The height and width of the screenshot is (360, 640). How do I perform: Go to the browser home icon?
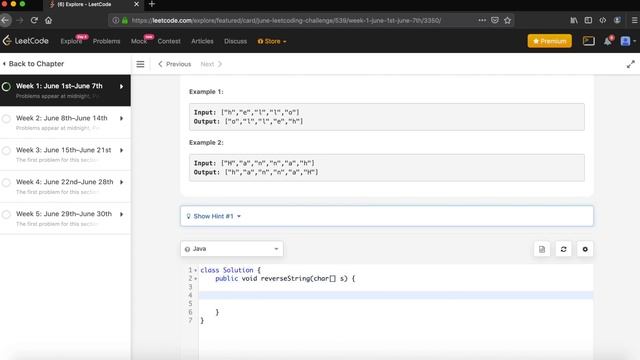pyautogui.click(x=49, y=20)
